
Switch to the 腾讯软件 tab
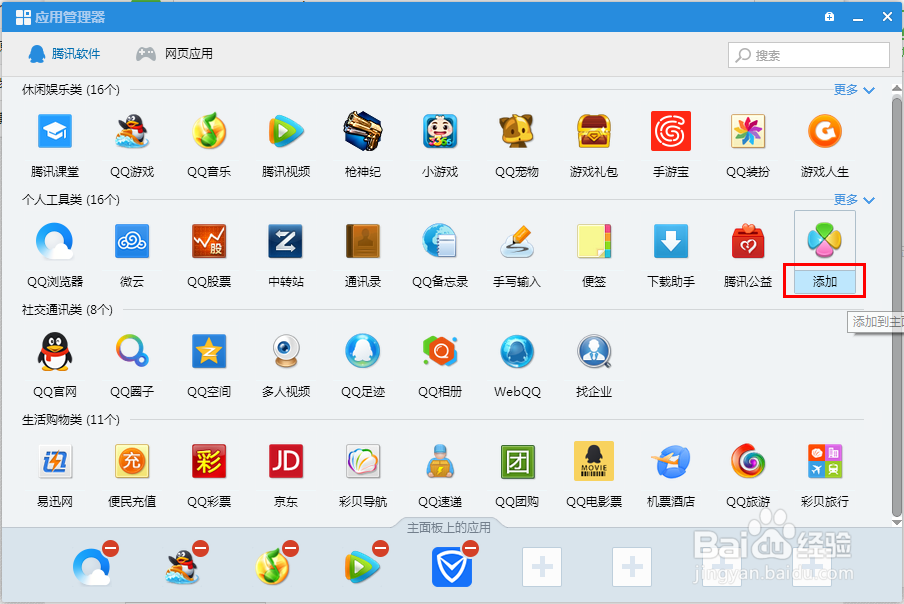[x=64, y=54]
